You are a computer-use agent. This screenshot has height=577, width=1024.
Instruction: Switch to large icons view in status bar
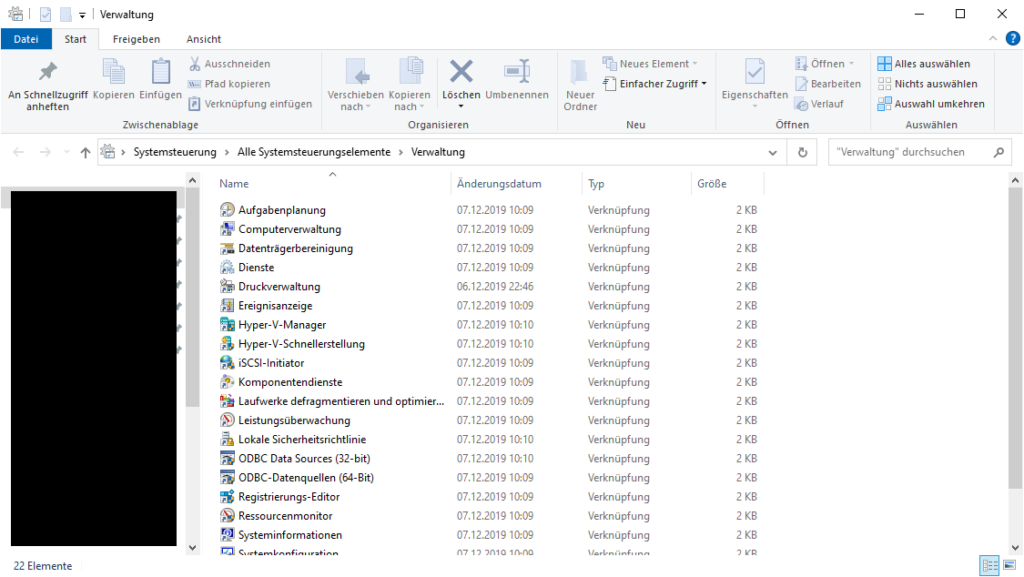tap(1010, 565)
